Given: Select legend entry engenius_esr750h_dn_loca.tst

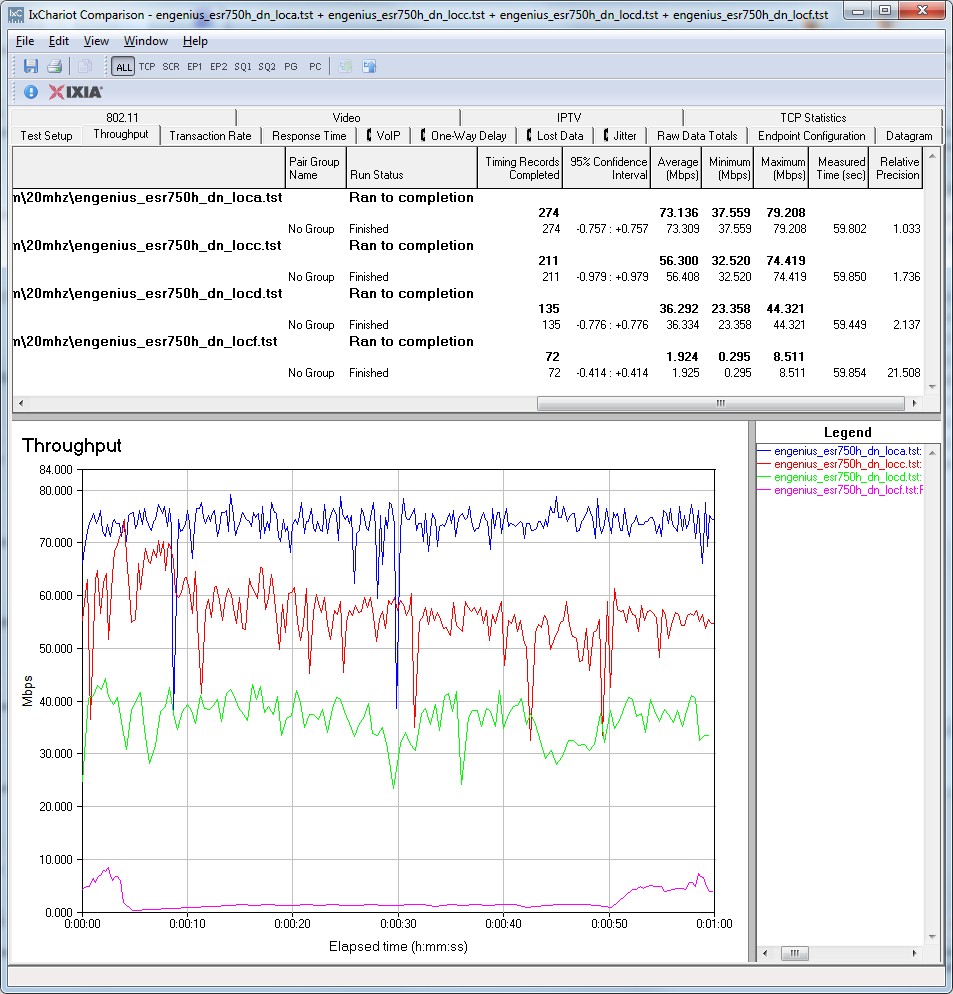Looking at the screenshot, I should pos(840,451).
